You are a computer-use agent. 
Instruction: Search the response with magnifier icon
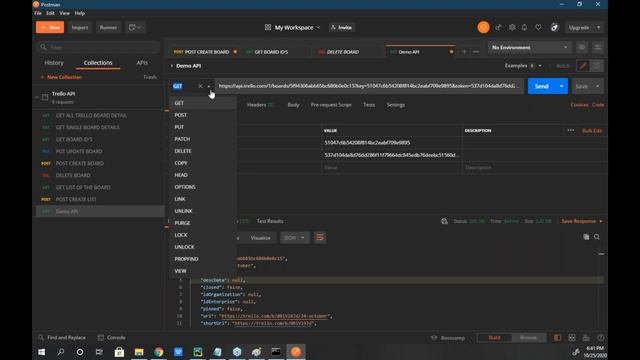597,237
